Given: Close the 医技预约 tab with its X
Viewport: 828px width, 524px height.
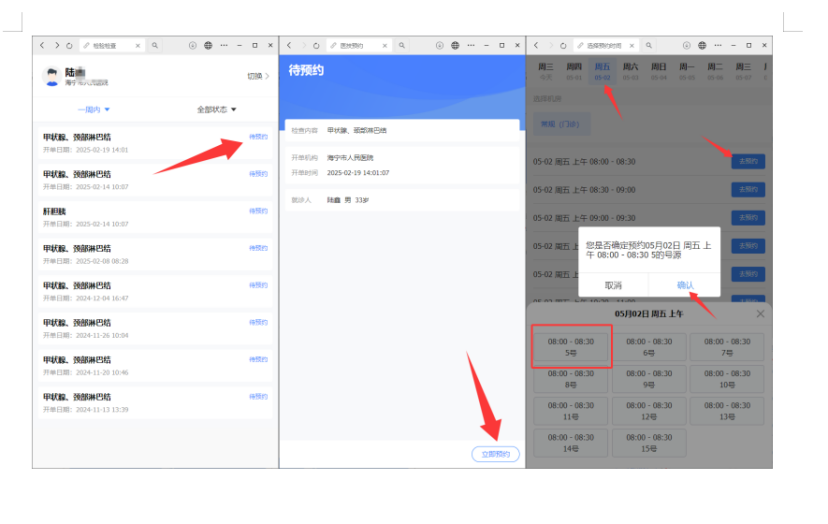Looking at the screenshot, I should pyautogui.click(x=385, y=46).
